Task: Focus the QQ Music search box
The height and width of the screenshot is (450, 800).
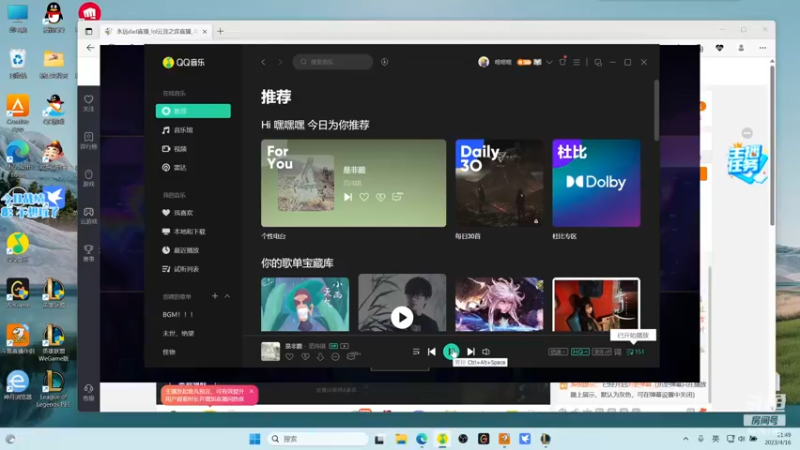Action: (333, 62)
